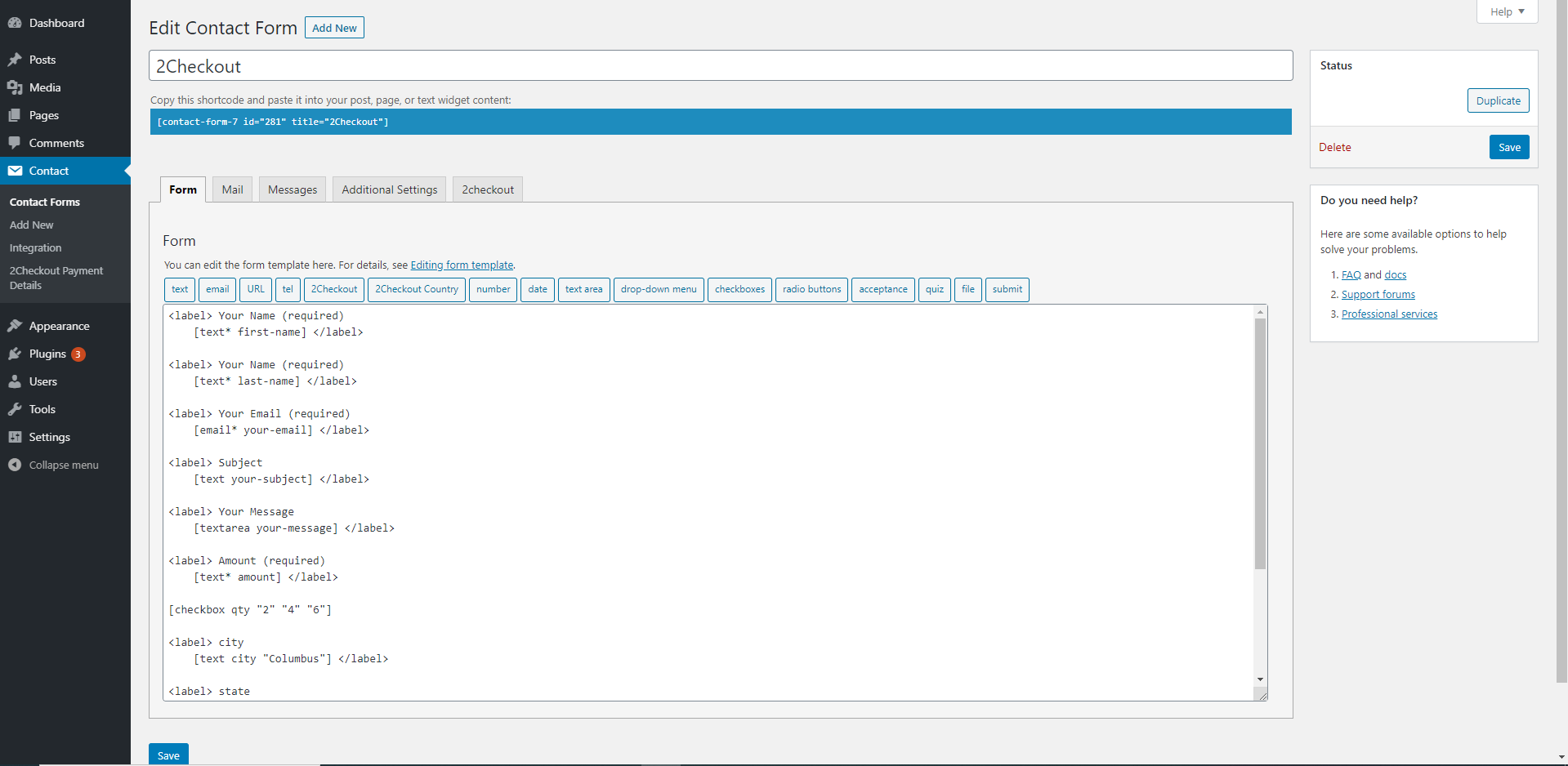Viewport: 1568px width, 766px height.
Task: Insert a drop-down menu form tag
Action: tap(658, 289)
